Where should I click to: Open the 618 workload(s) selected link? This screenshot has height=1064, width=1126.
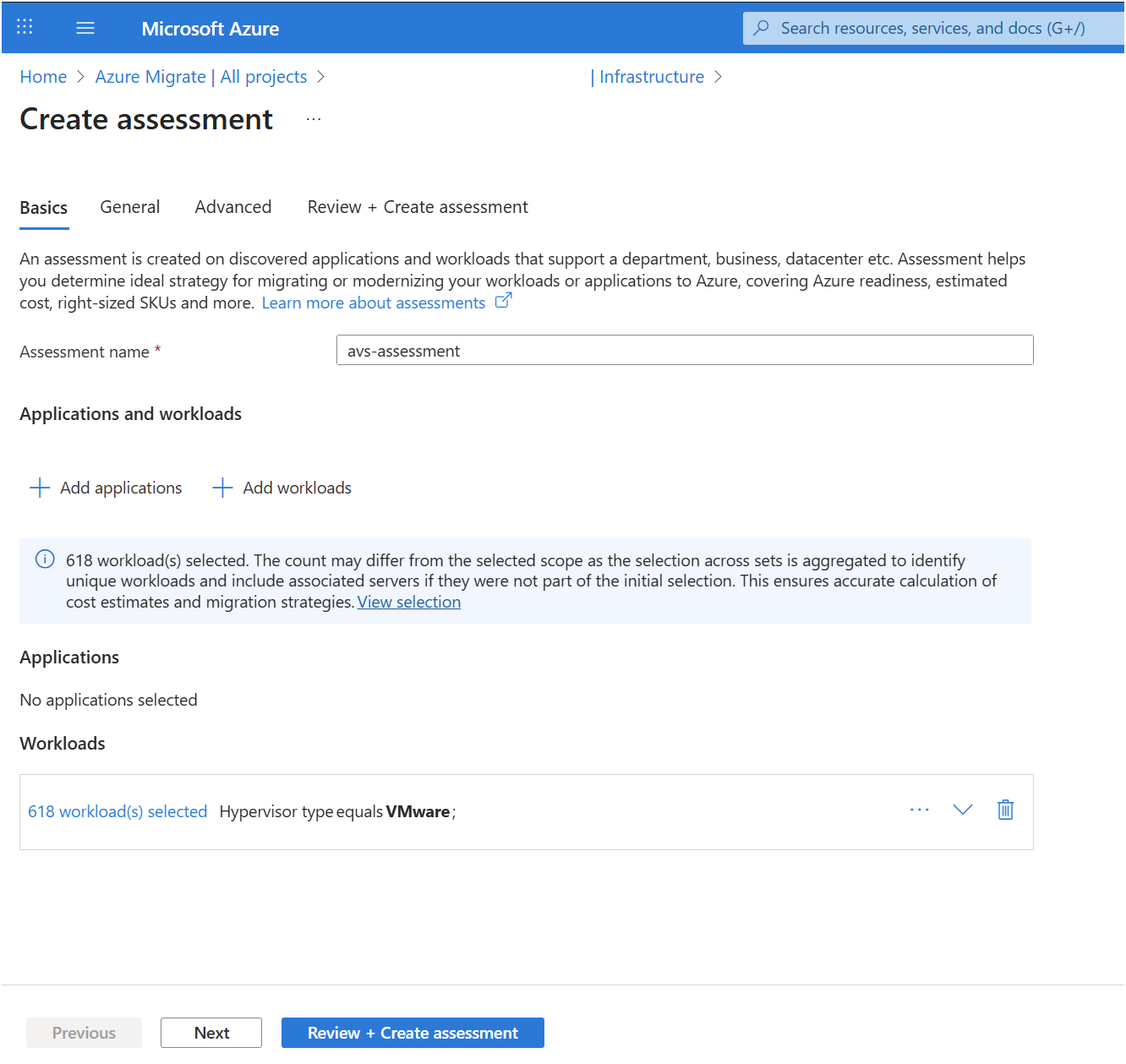(118, 811)
